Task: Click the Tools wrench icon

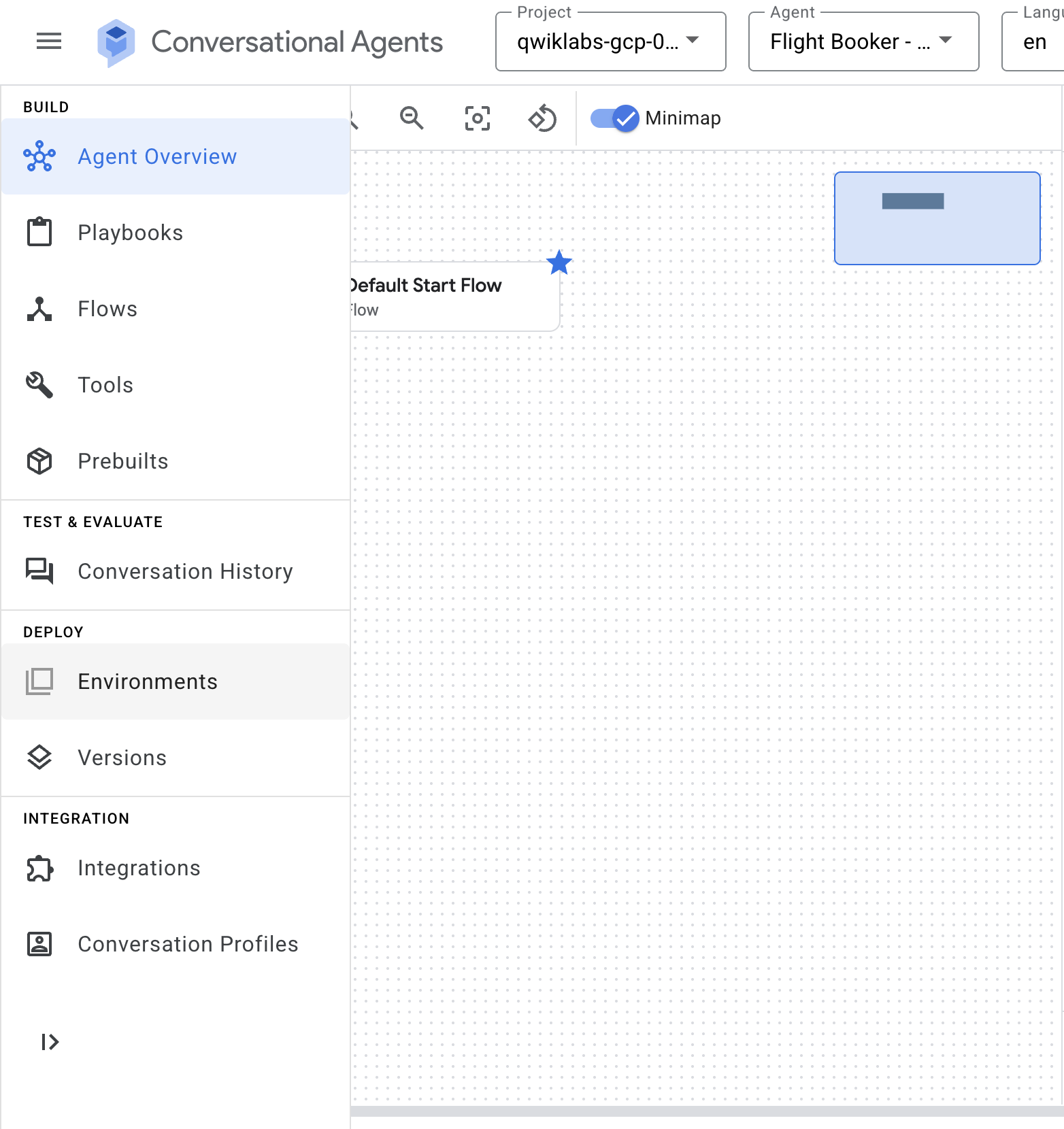Action: click(x=39, y=385)
